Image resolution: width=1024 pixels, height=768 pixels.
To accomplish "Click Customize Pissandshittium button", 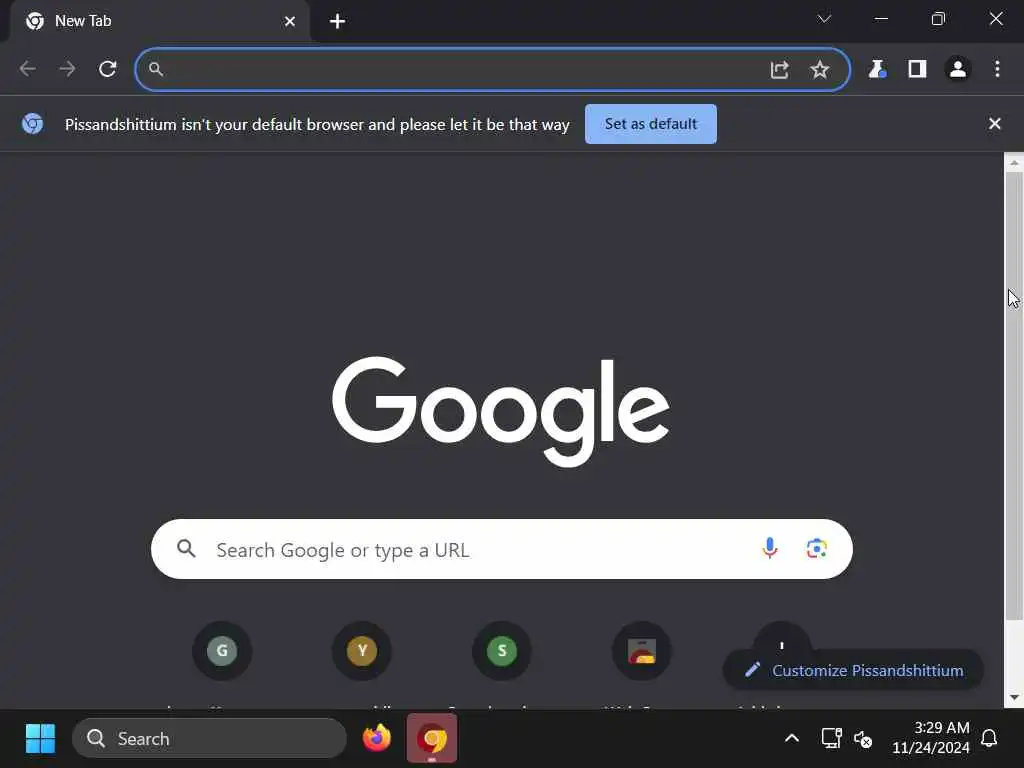I will tap(854, 670).
